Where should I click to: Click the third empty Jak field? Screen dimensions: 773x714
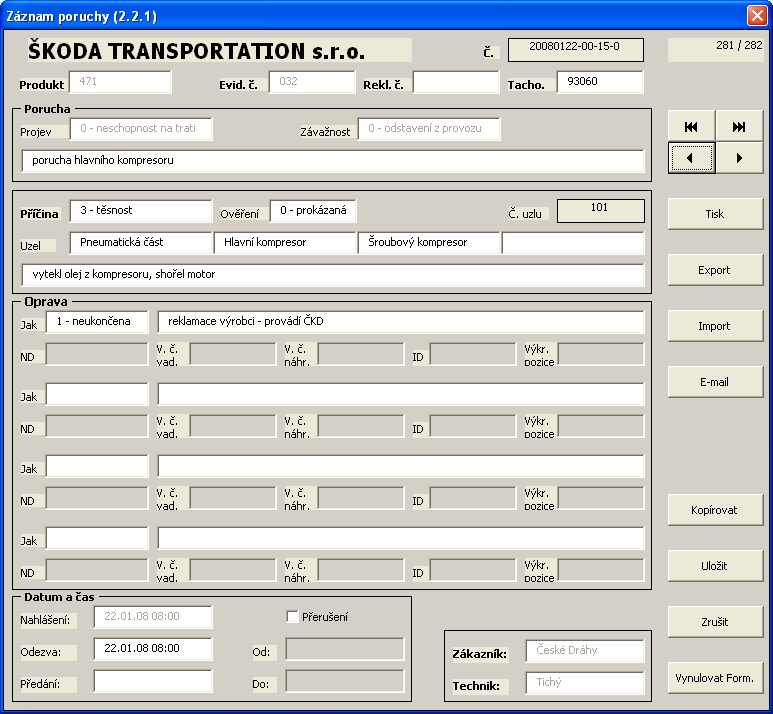(97, 466)
